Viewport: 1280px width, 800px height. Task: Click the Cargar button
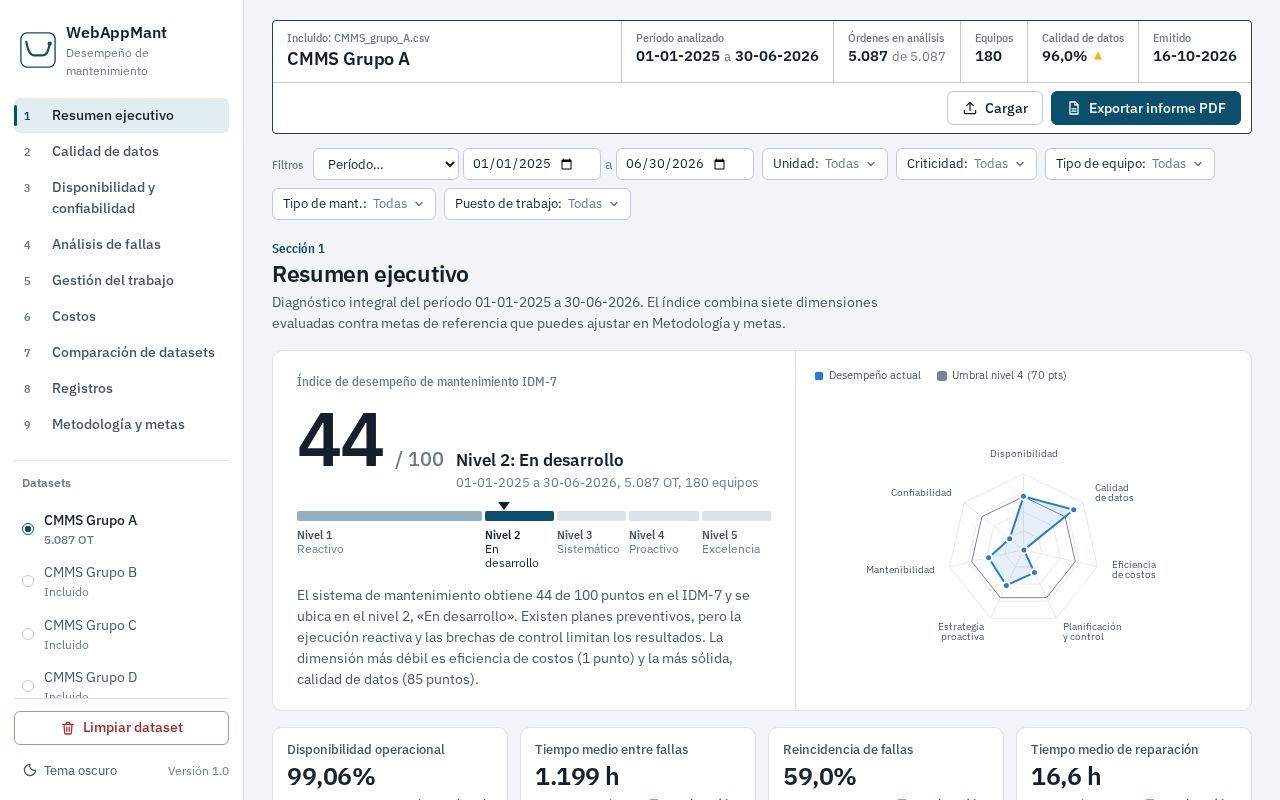[x=995, y=108]
